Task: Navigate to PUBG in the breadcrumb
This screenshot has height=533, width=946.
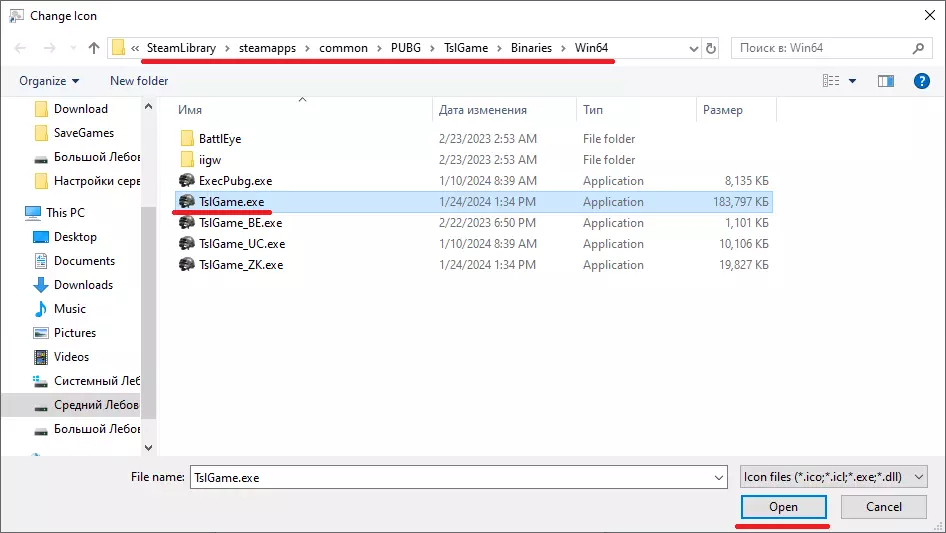Action: point(405,48)
